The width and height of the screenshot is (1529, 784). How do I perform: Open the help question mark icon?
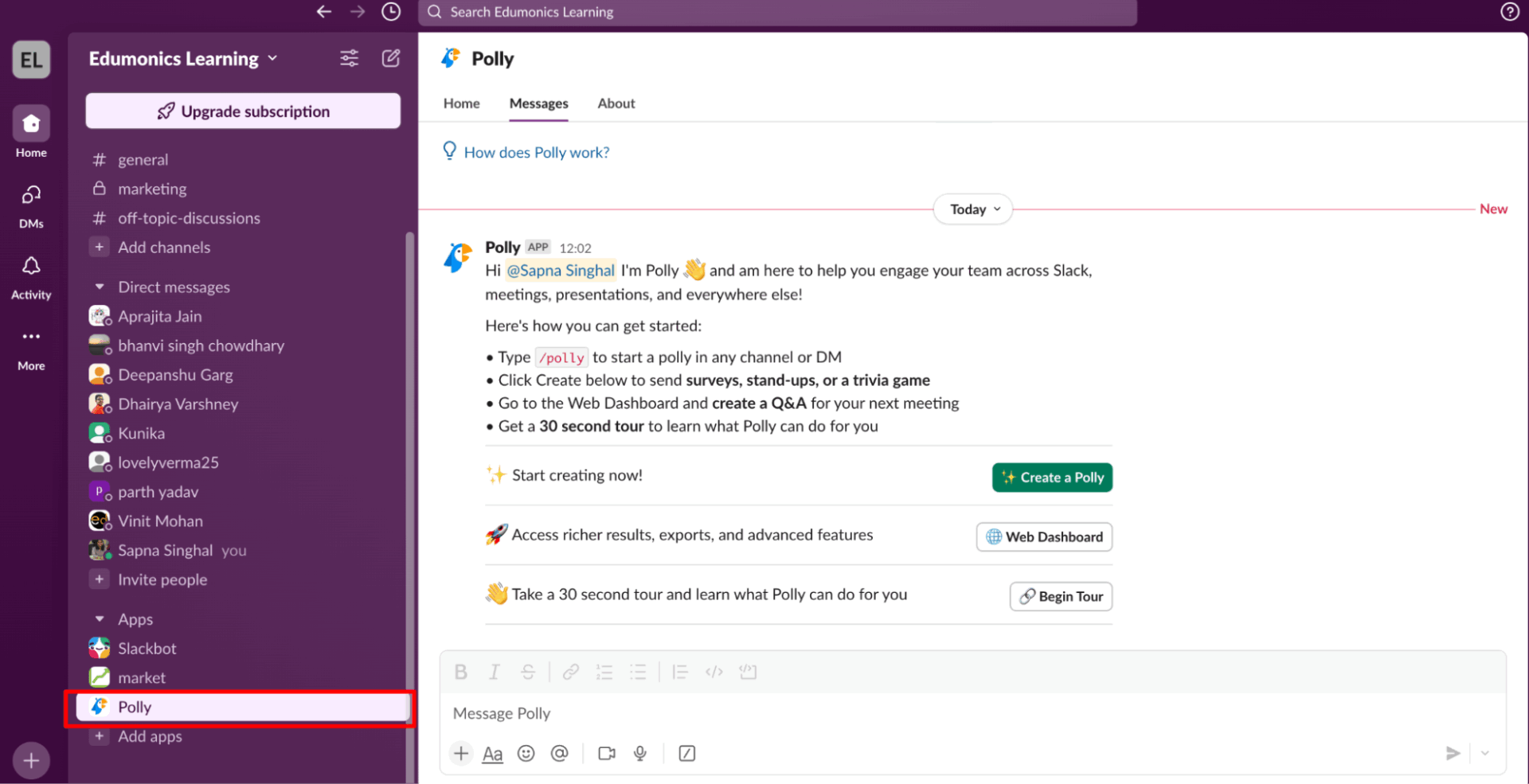pos(1510,11)
